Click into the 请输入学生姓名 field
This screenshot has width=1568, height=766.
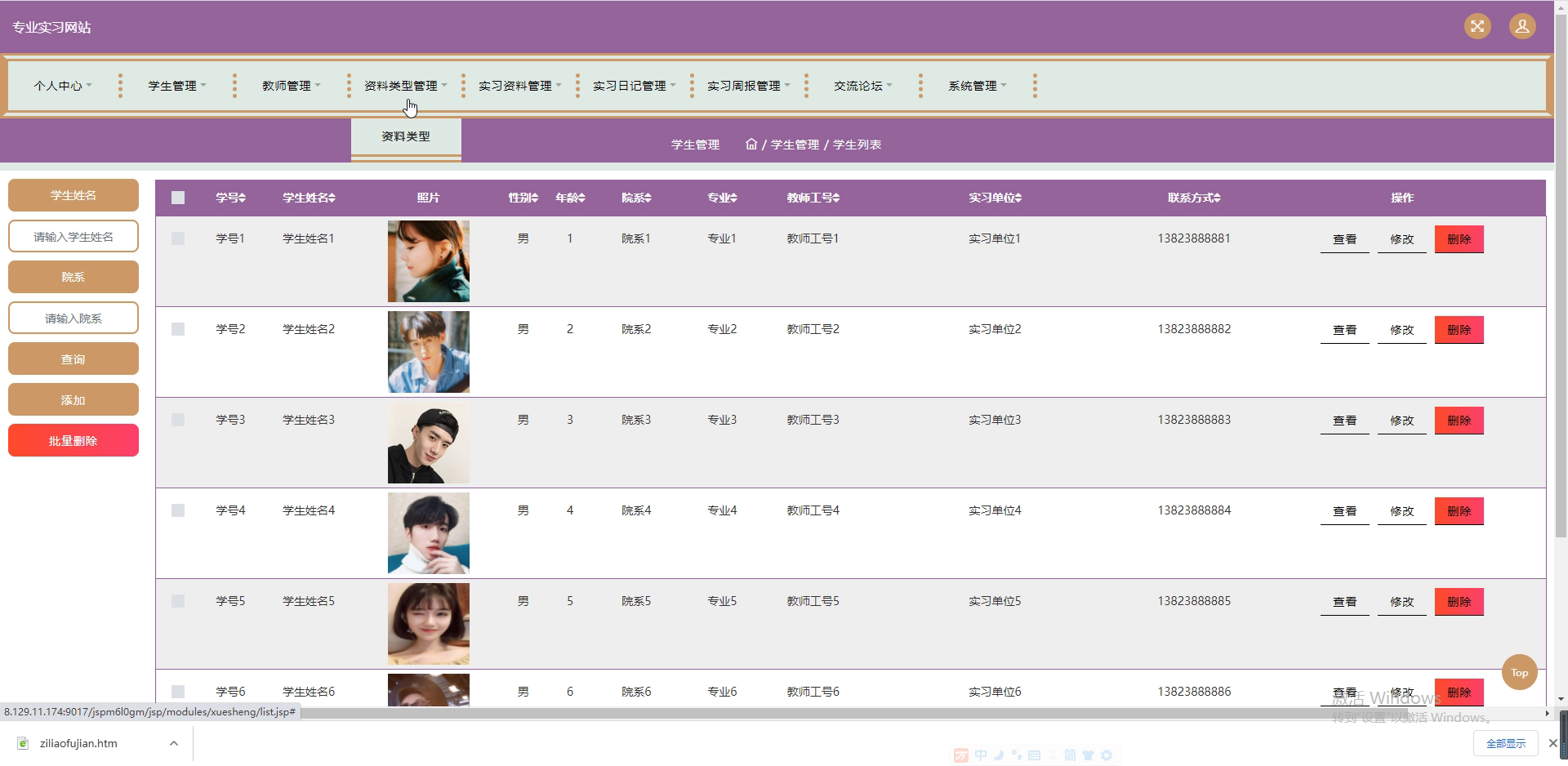(x=73, y=236)
